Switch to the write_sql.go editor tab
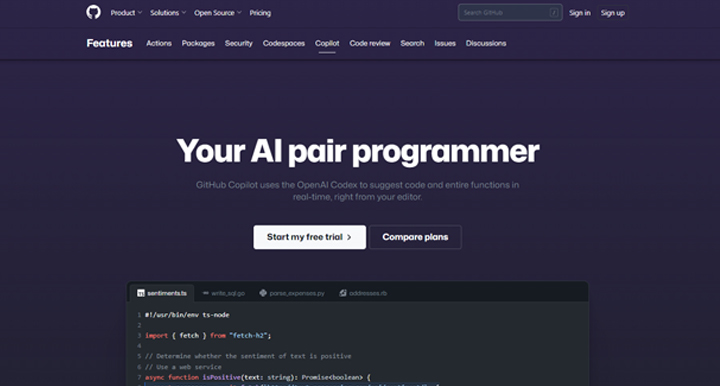This screenshot has width=720, height=386. 224,293
